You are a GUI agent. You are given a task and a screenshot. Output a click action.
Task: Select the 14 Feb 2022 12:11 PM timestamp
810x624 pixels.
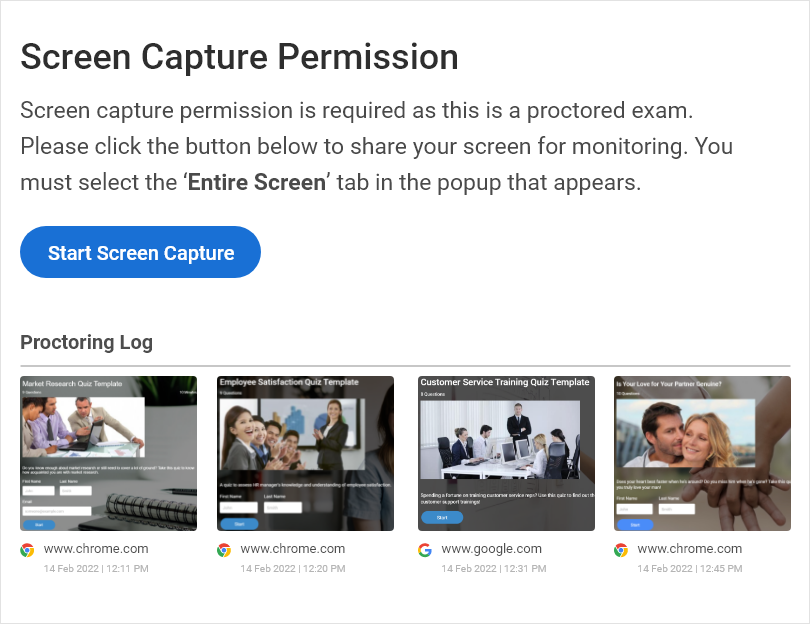[96, 568]
